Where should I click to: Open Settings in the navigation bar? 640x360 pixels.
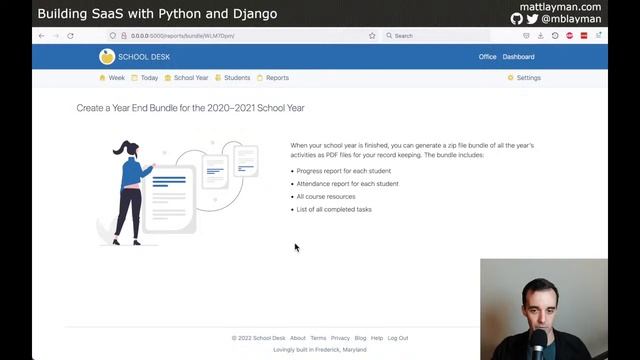pos(529,78)
